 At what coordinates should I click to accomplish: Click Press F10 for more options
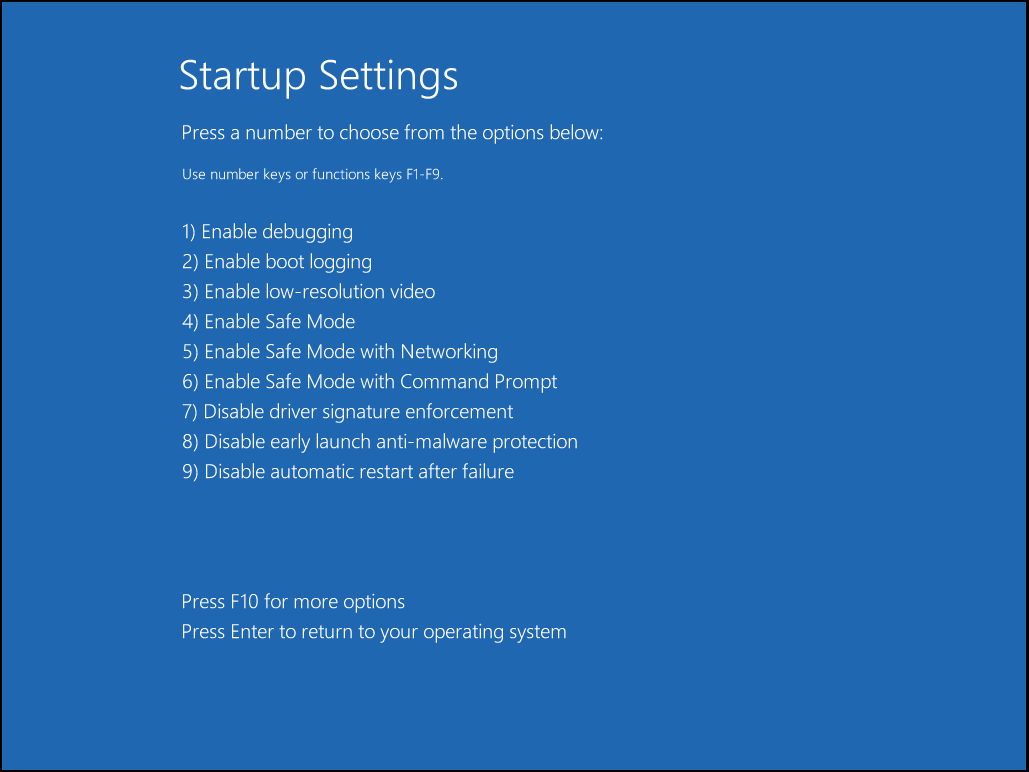(293, 601)
